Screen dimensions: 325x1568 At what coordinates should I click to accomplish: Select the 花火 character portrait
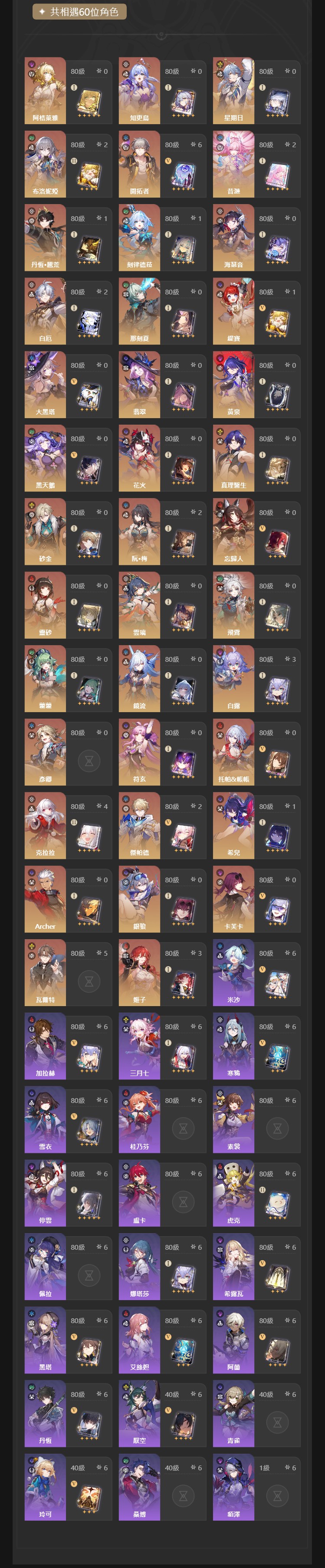coord(139,458)
